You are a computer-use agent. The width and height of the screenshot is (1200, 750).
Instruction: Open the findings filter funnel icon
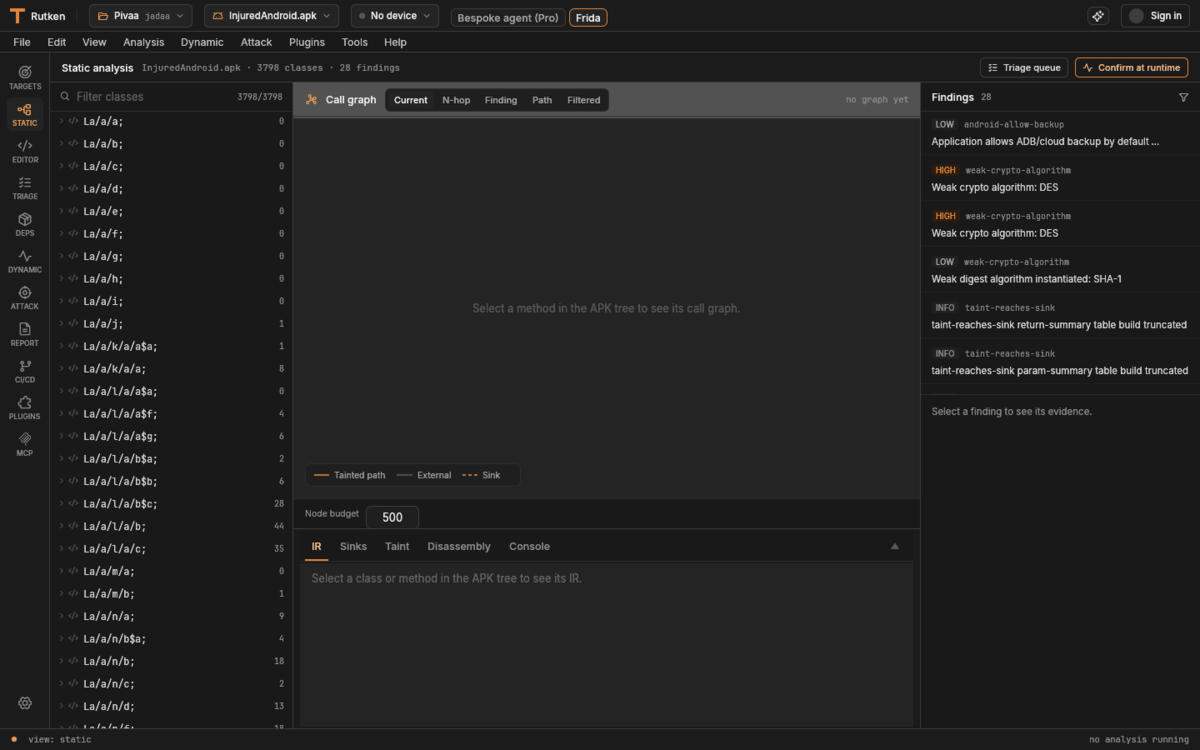pyautogui.click(x=1184, y=97)
